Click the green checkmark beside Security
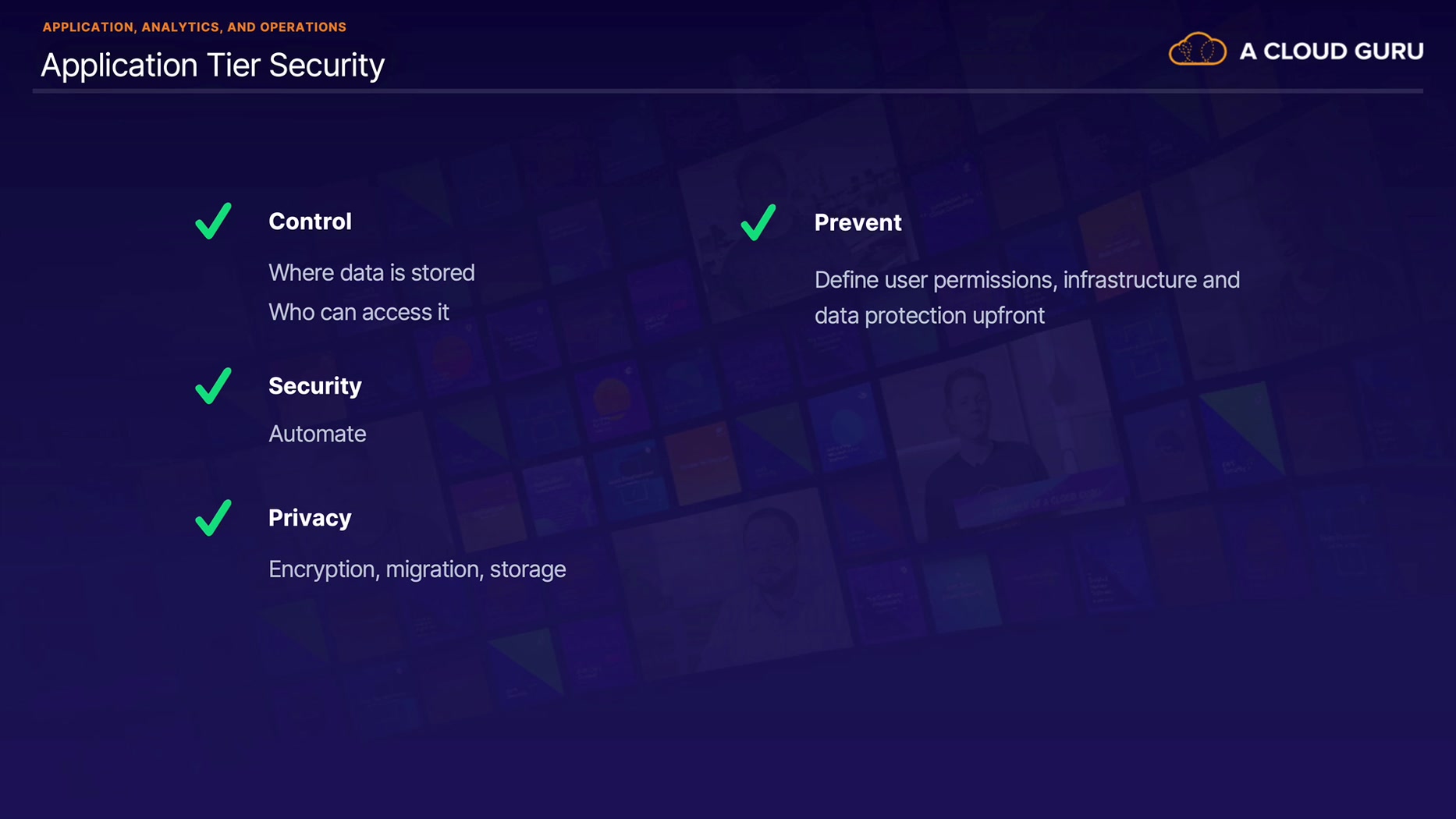The height and width of the screenshot is (819, 1456). pyautogui.click(x=213, y=385)
